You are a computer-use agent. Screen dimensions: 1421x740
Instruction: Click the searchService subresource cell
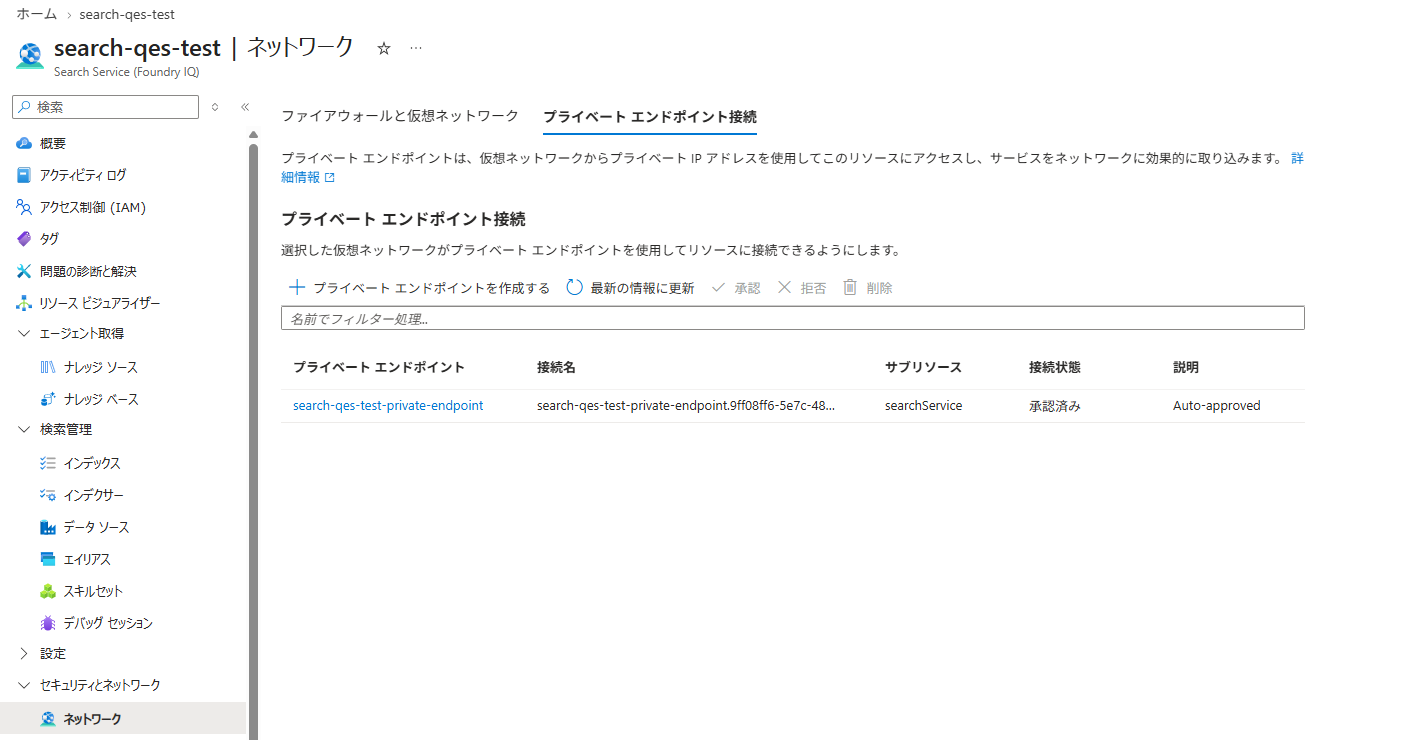click(x=924, y=406)
